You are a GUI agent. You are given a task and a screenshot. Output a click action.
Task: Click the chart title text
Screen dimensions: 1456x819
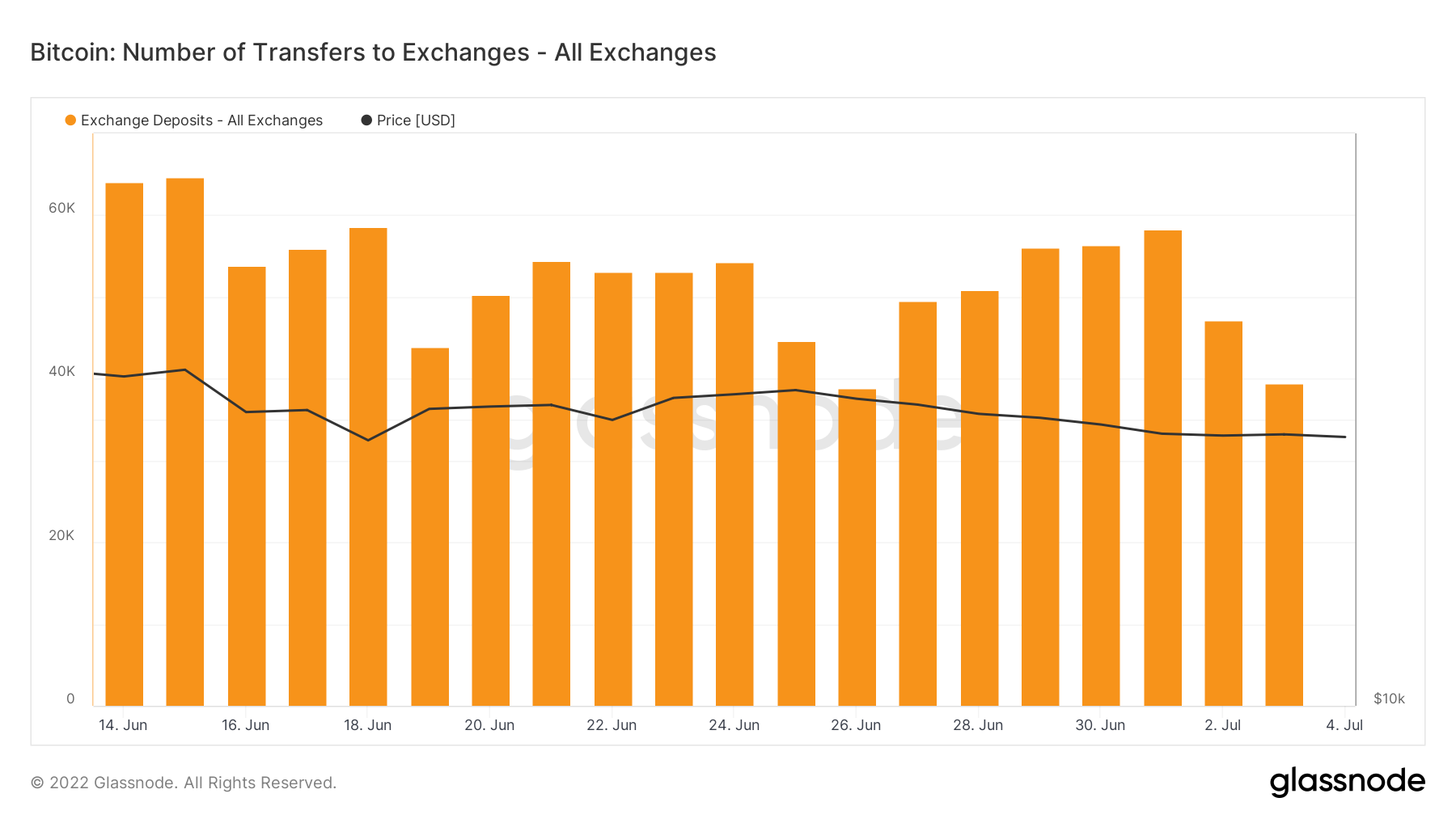tap(373, 53)
